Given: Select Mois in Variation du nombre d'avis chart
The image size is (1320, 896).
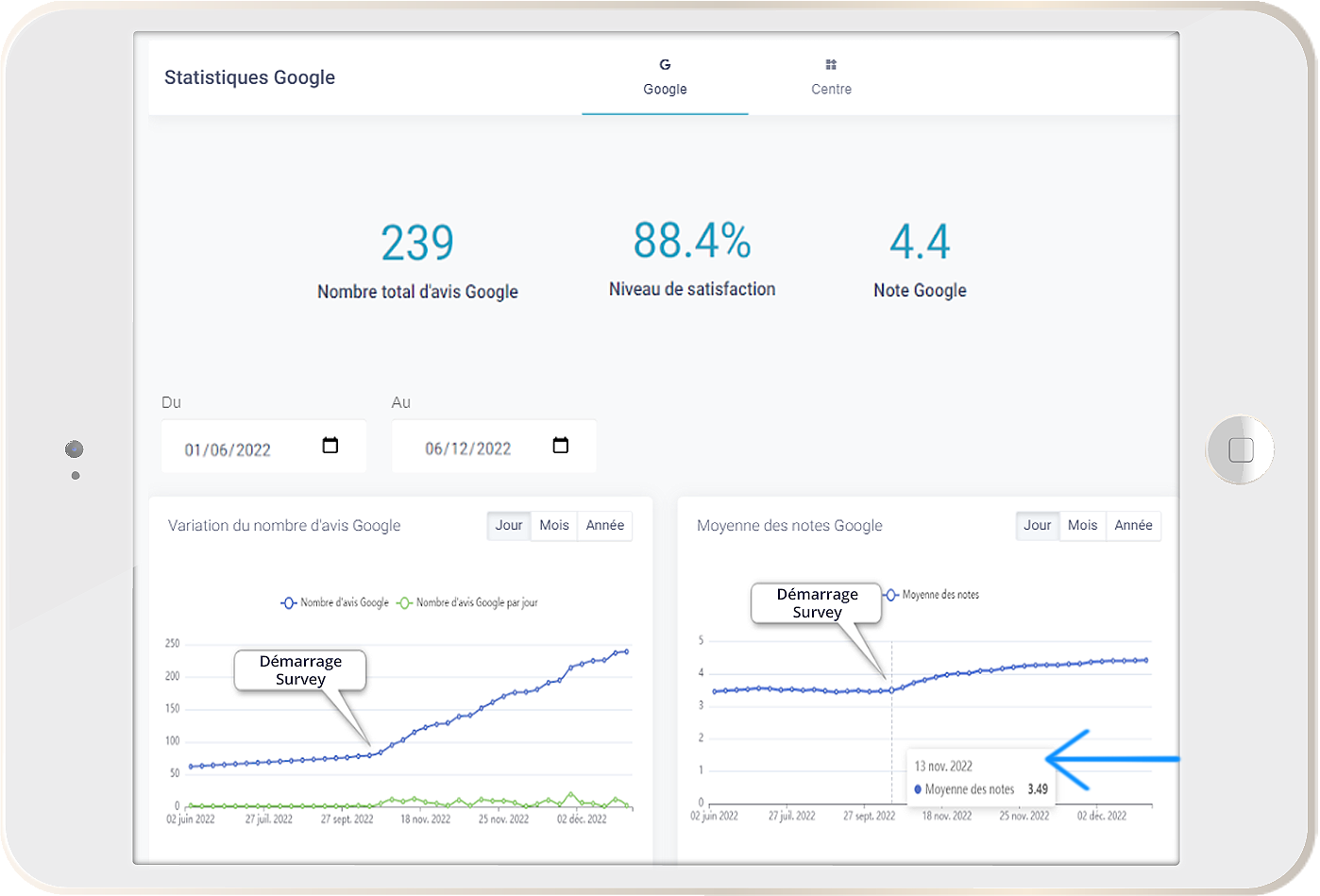Looking at the screenshot, I should tap(554, 526).
